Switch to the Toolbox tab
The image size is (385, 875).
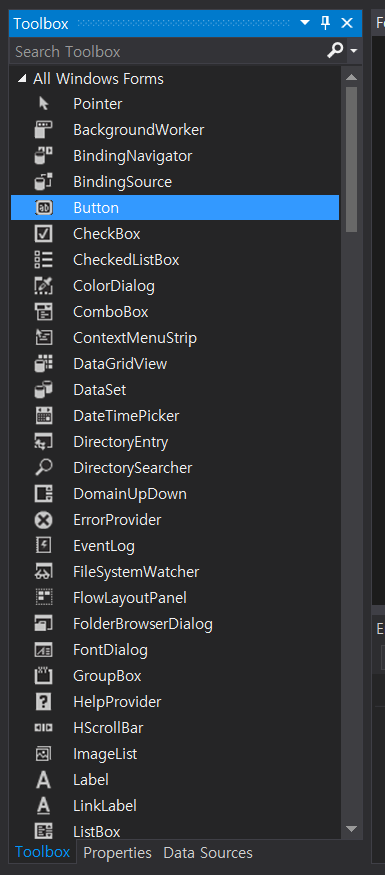[x=42, y=852]
